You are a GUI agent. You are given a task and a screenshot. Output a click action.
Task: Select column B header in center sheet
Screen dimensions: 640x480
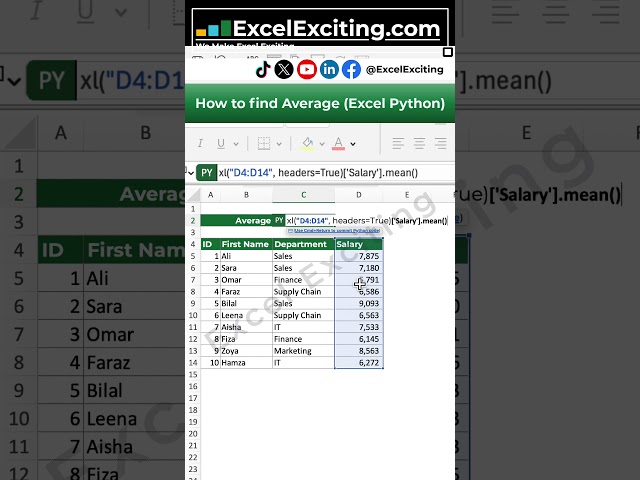tap(247, 195)
